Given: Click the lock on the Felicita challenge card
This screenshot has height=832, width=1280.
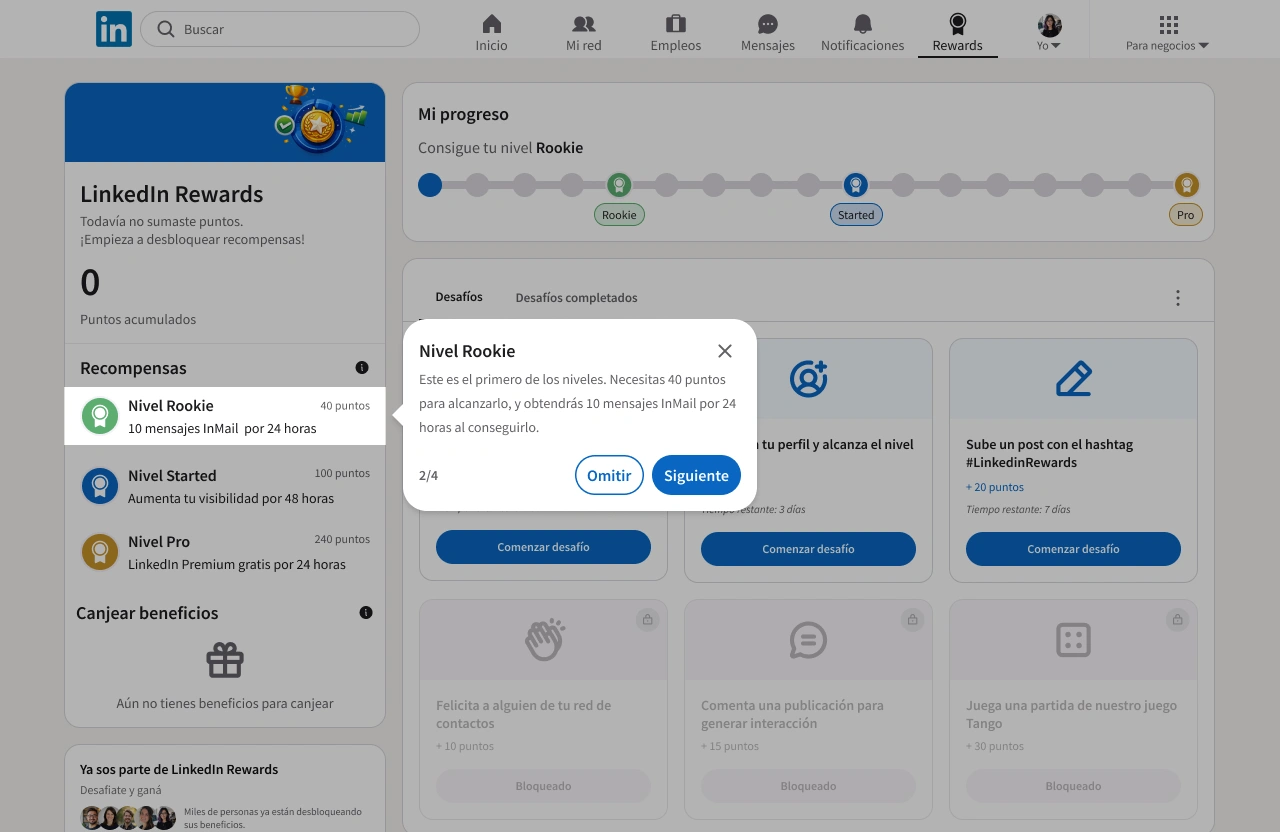Looking at the screenshot, I should coord(648,620).
